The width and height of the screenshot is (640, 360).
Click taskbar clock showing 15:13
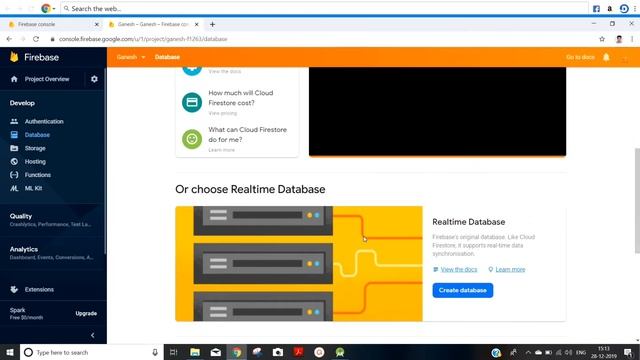click(x=604, y=352)
